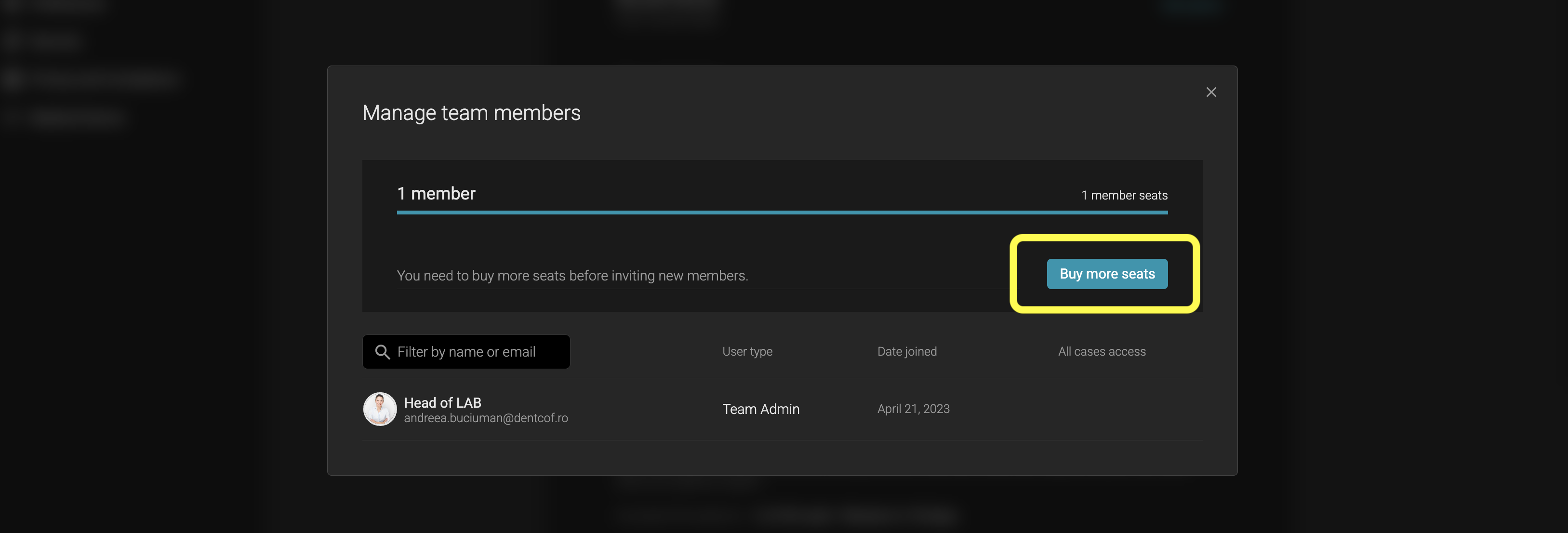Close the Manage team members dialog
Image resolution: width=1568 pixels, height=533 pixels.
[x=1211, y=92]
